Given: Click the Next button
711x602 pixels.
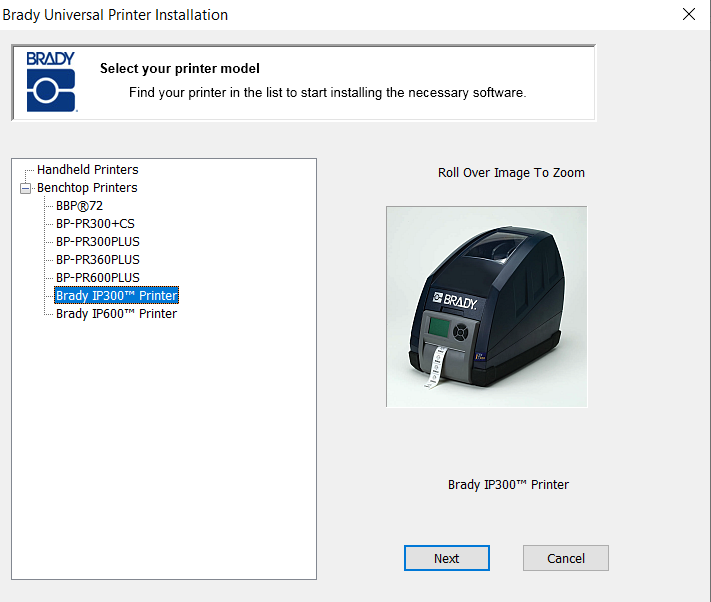Looking at the screenshot, I should point(447,558).
